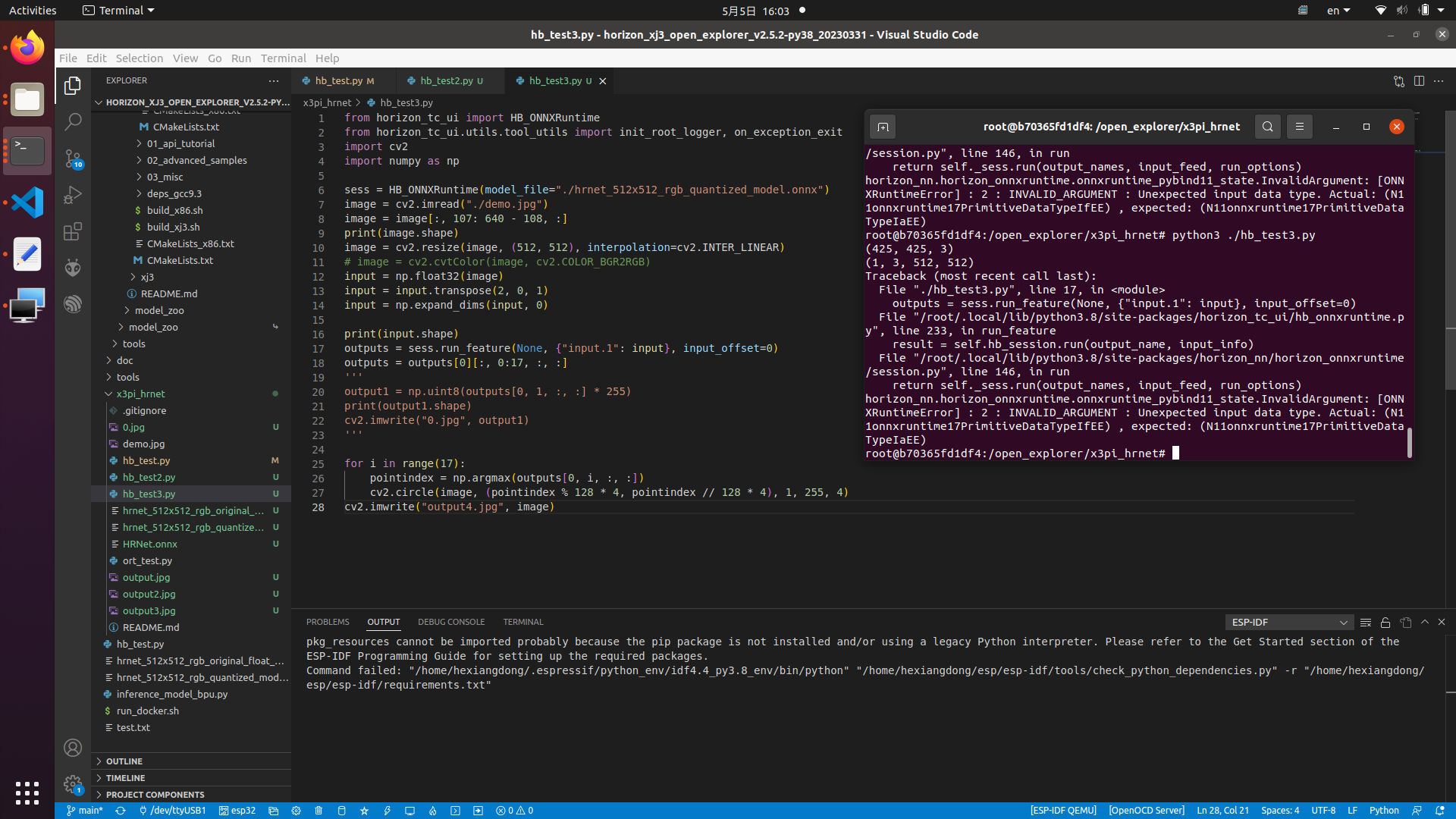Open the Source Control view
The image size is (1456, 819).
[73, 158]
